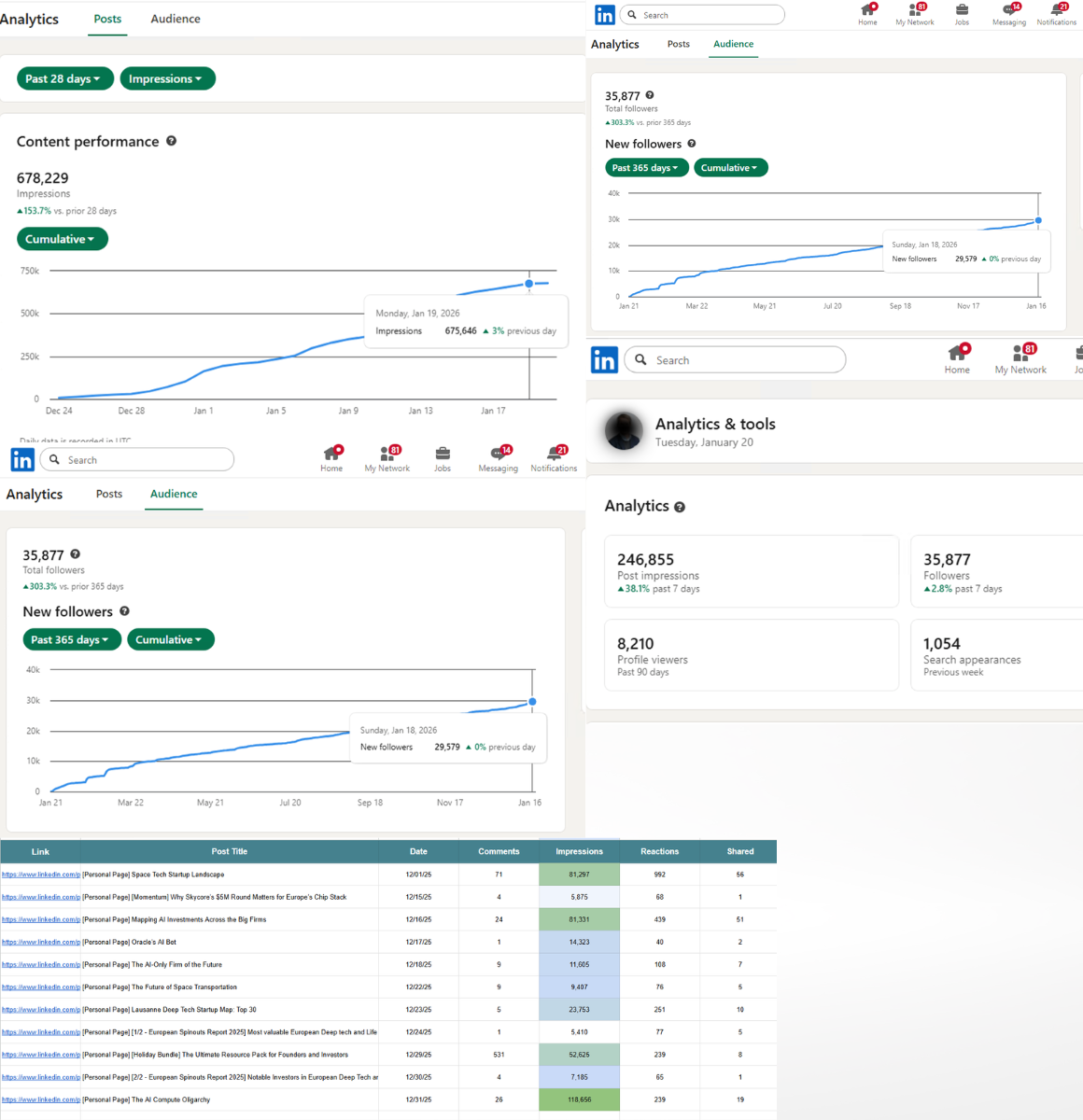
Task: Click the profile photo beside Analytics & tools
Action: [623, 430]
